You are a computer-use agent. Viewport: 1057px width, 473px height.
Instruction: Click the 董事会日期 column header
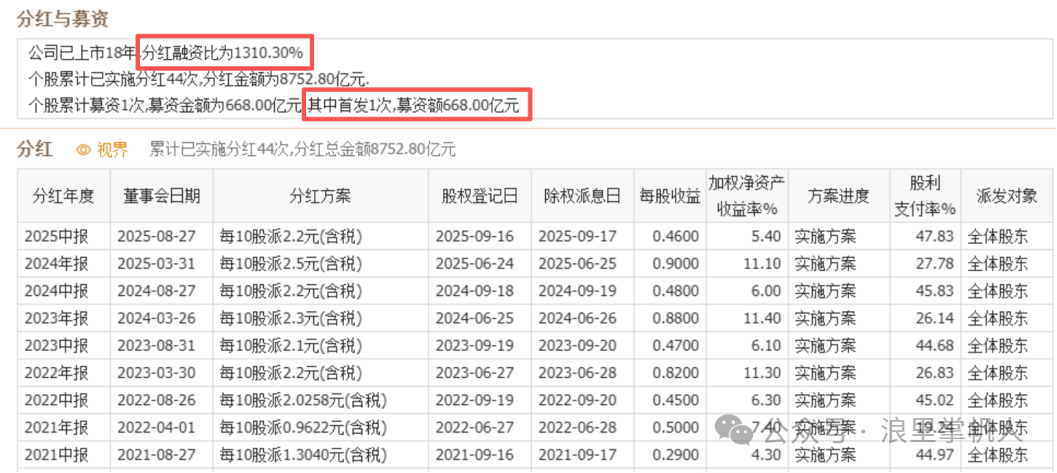161,196
